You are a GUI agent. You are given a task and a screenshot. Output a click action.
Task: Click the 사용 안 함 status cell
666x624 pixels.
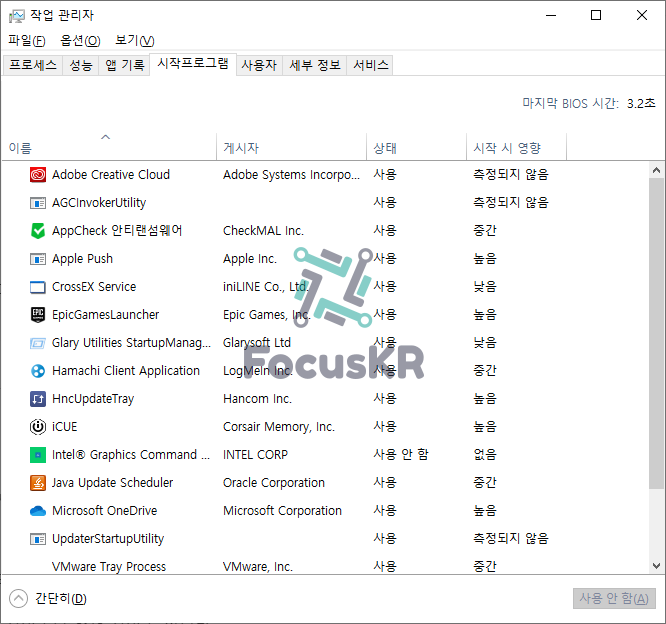401,455
